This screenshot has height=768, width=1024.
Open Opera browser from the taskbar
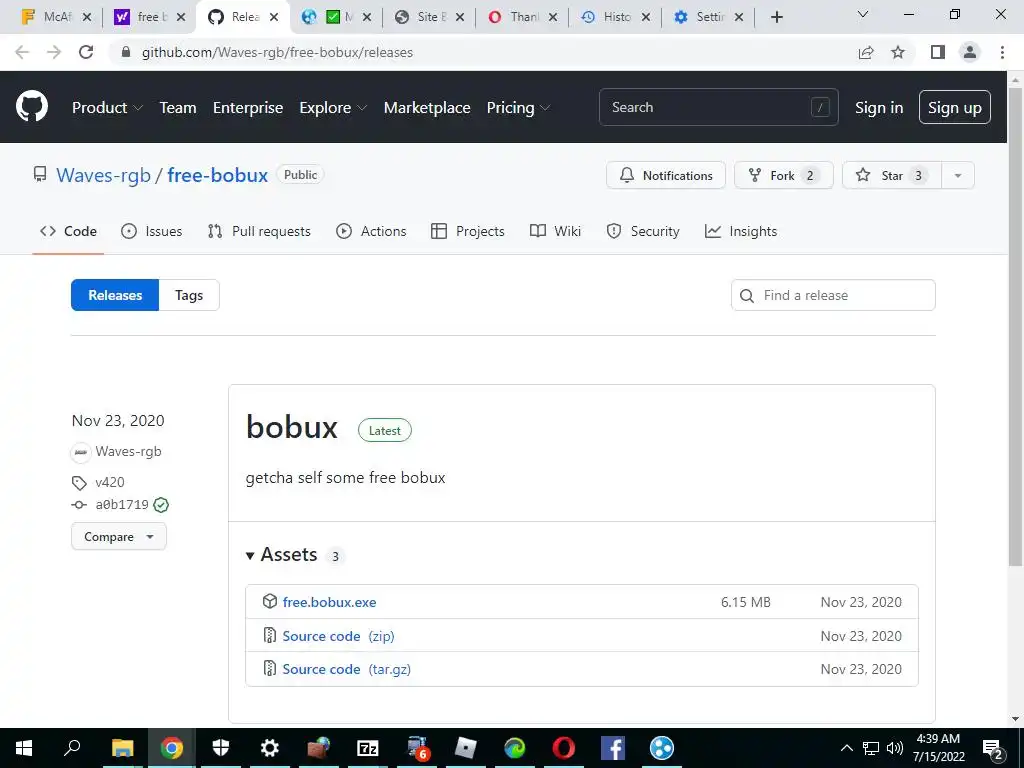(564, 748)
